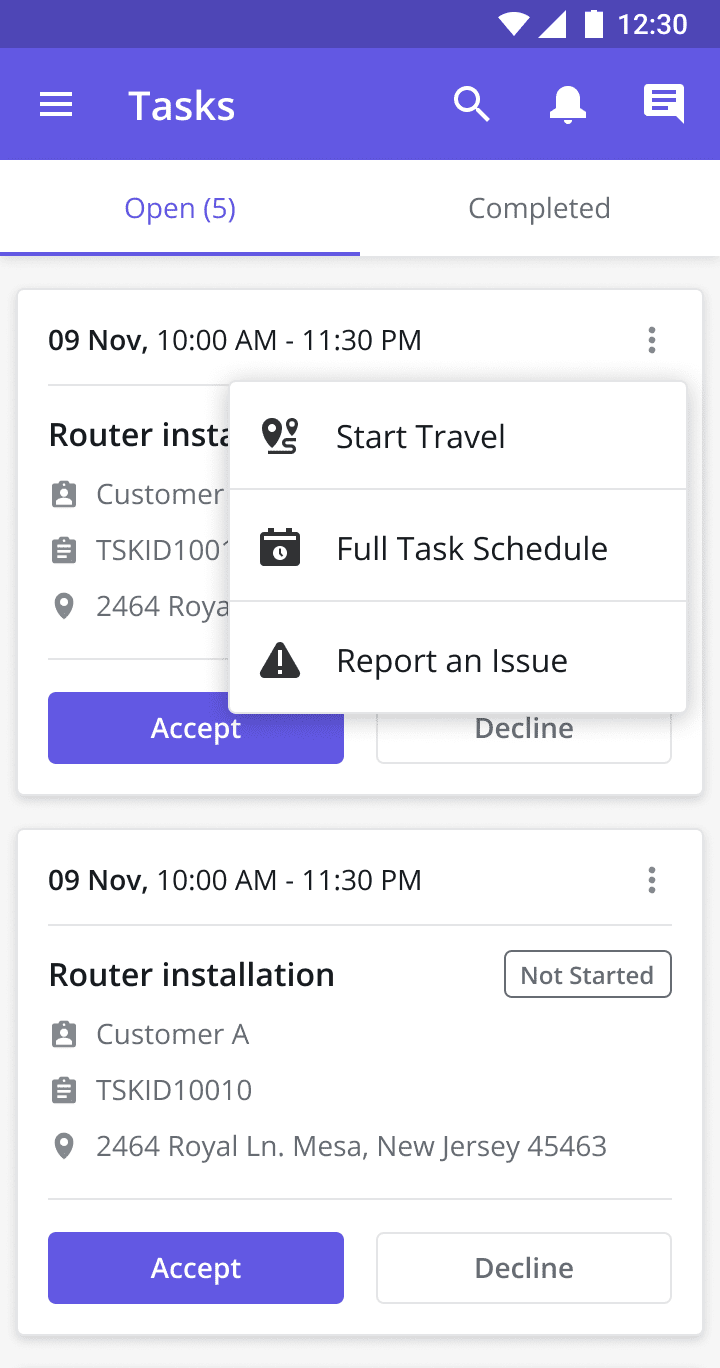This screenshot has width=720, height=1368.
Task: Open the overflow menu on the second task card
Action: 652,880
